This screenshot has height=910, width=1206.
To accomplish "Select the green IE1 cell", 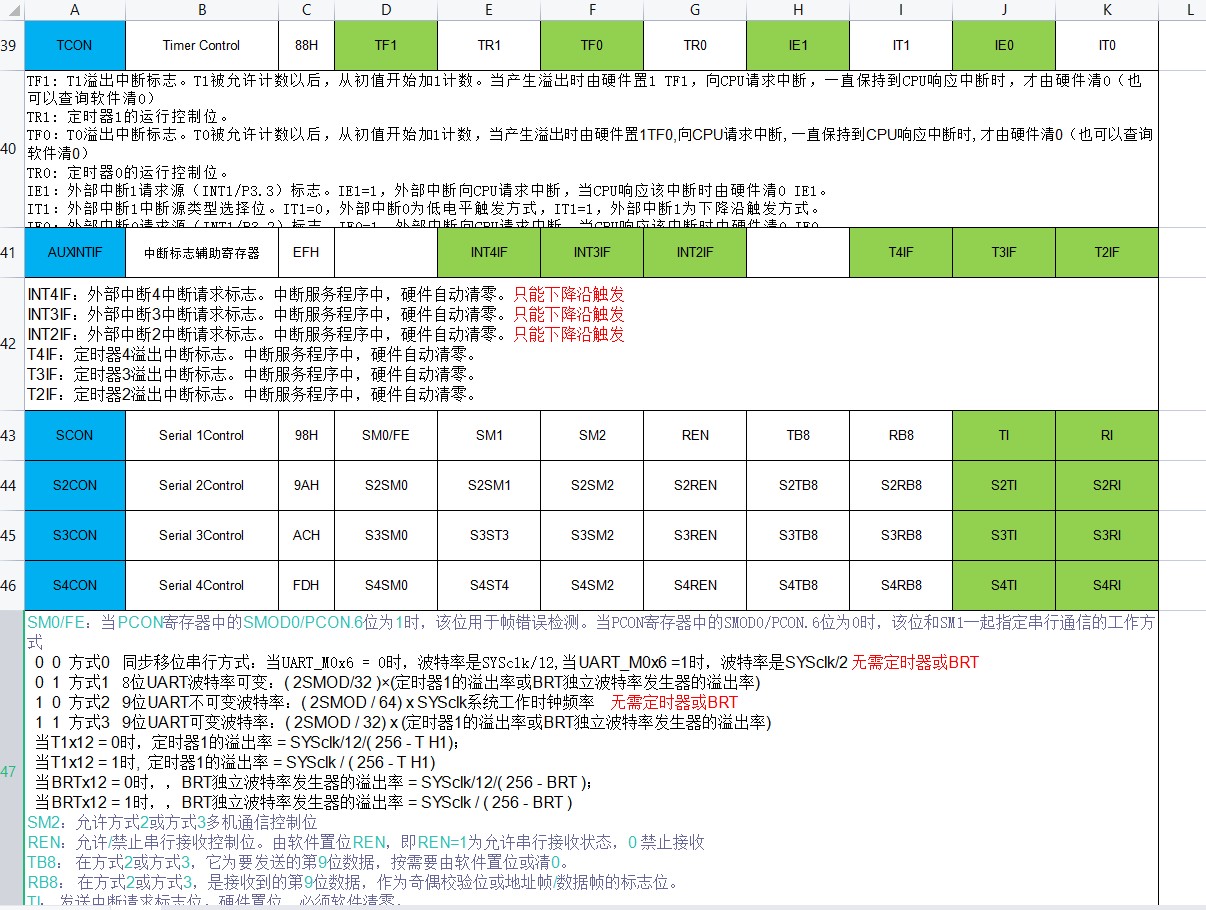I will click(798, 45).
